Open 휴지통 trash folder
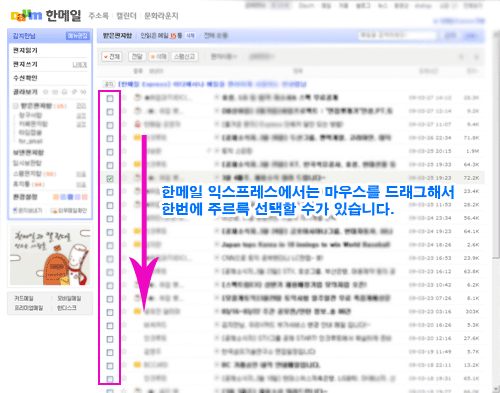Image resolution: width=500 pixels, height=393 pixels. [22, 184]
